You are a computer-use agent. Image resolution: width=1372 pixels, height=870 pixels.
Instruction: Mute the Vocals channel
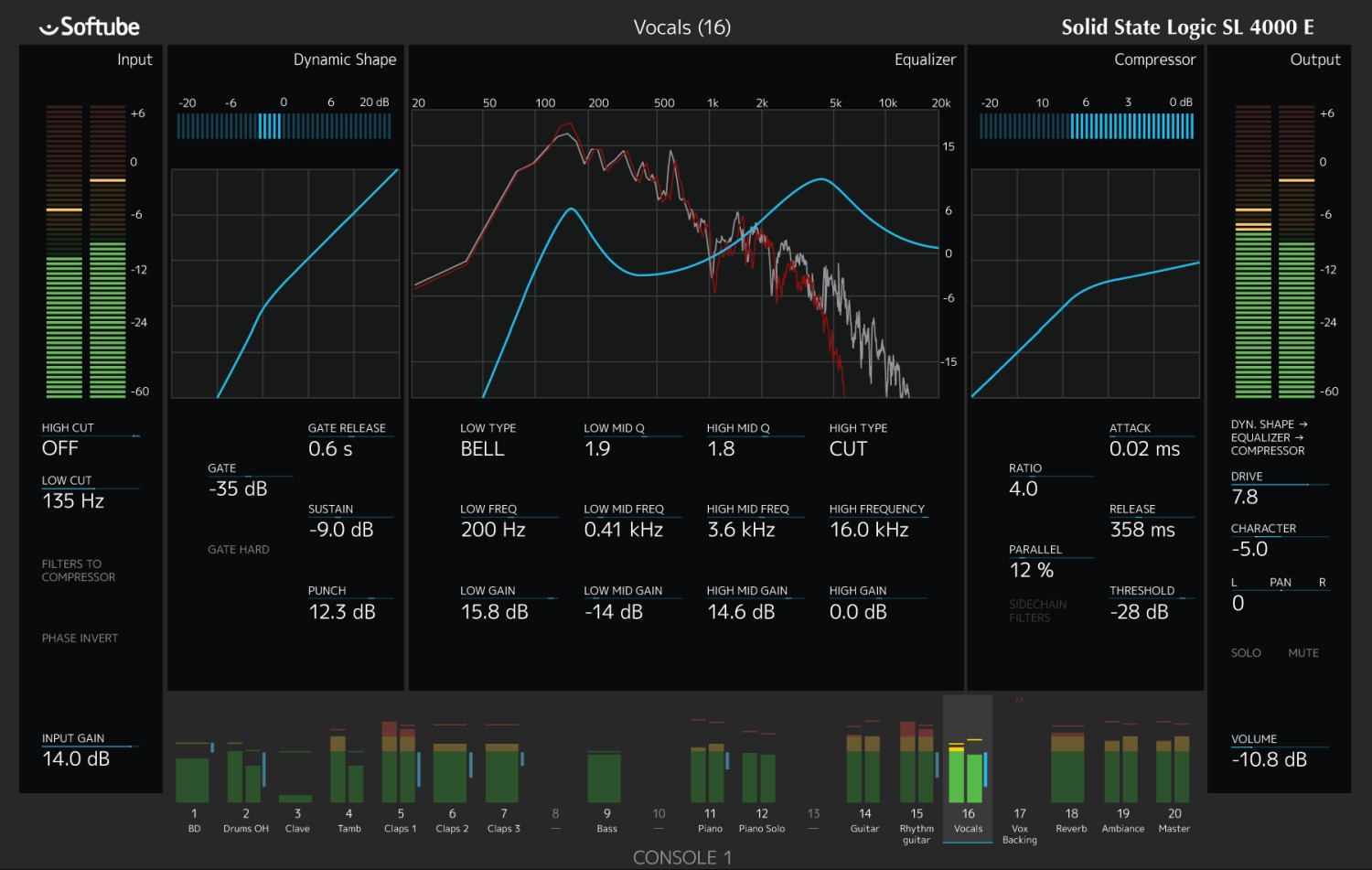click(x=1303, y=653)
